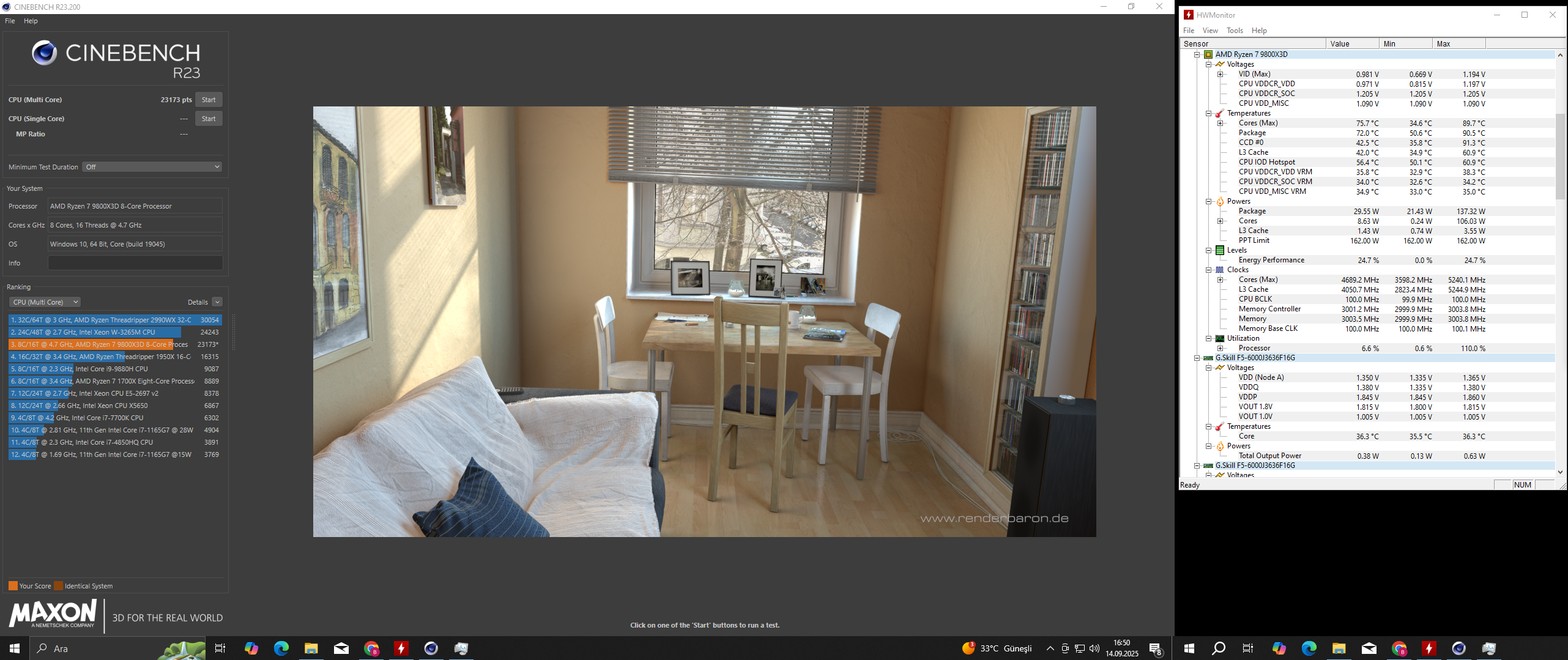
Task: Open the Minimum Test Duration dropdown set to Off
Action: click(152, 167)
